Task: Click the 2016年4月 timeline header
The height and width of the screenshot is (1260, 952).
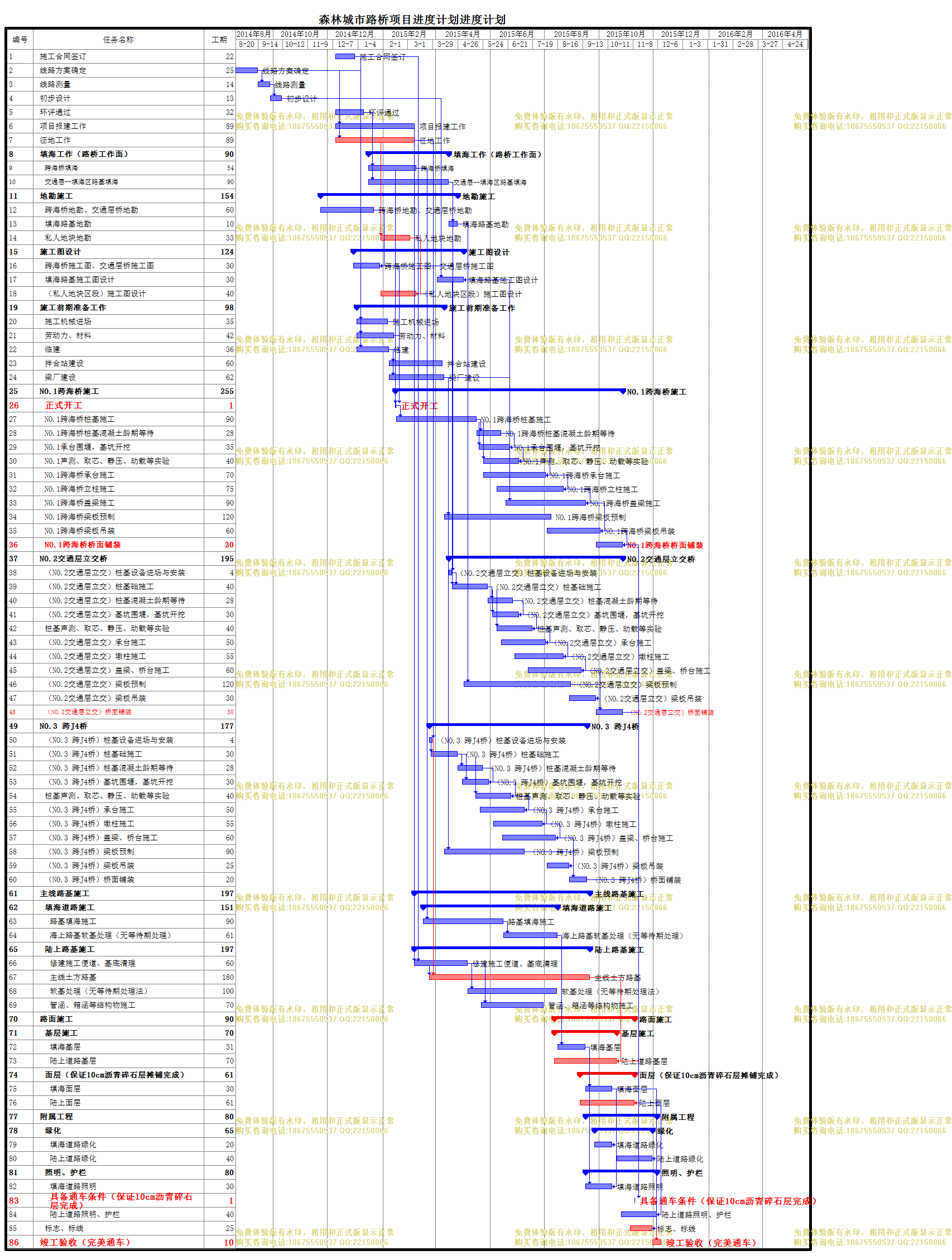Action: point(785,34)
